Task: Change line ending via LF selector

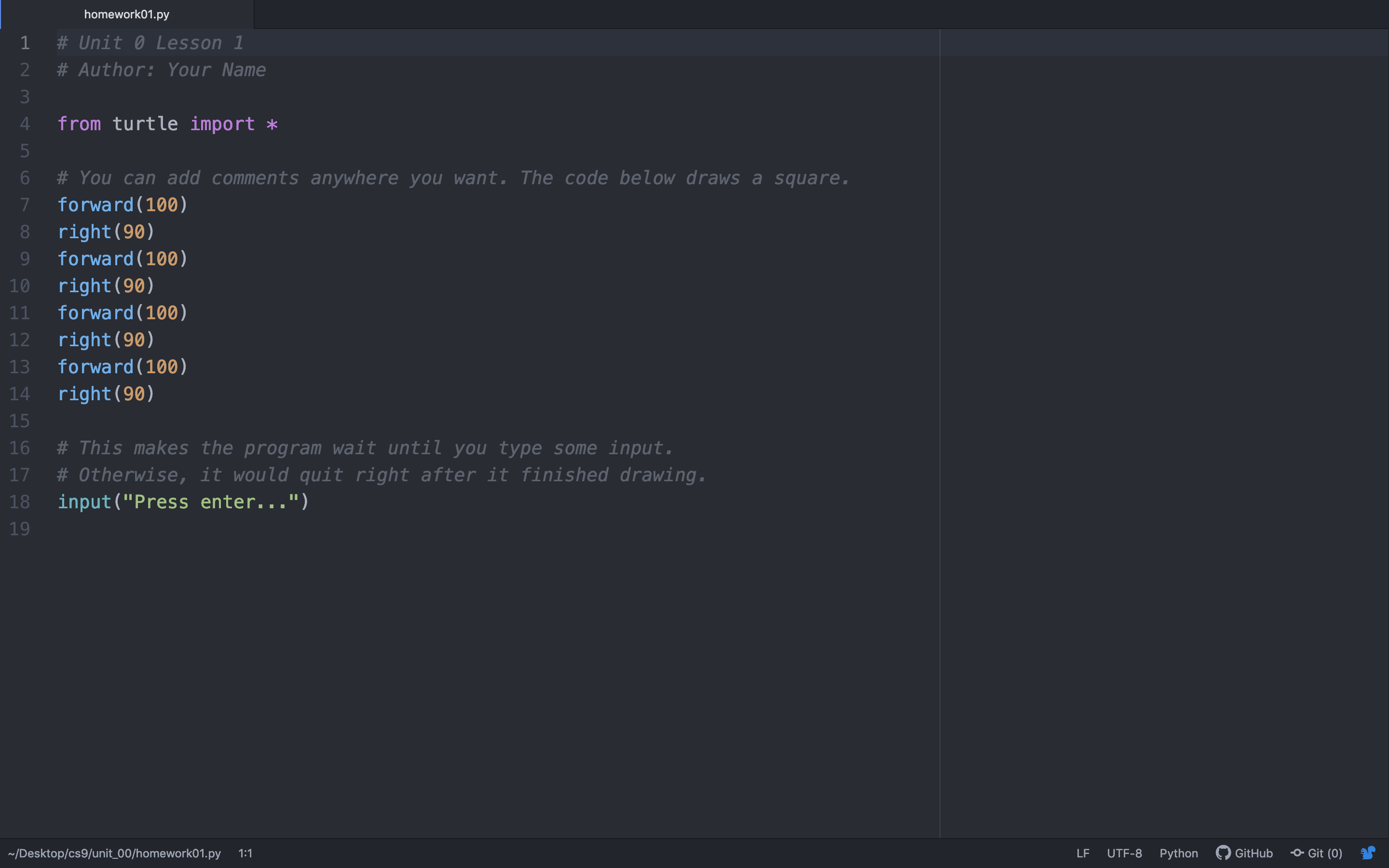Action: (x=1082, y=853)
